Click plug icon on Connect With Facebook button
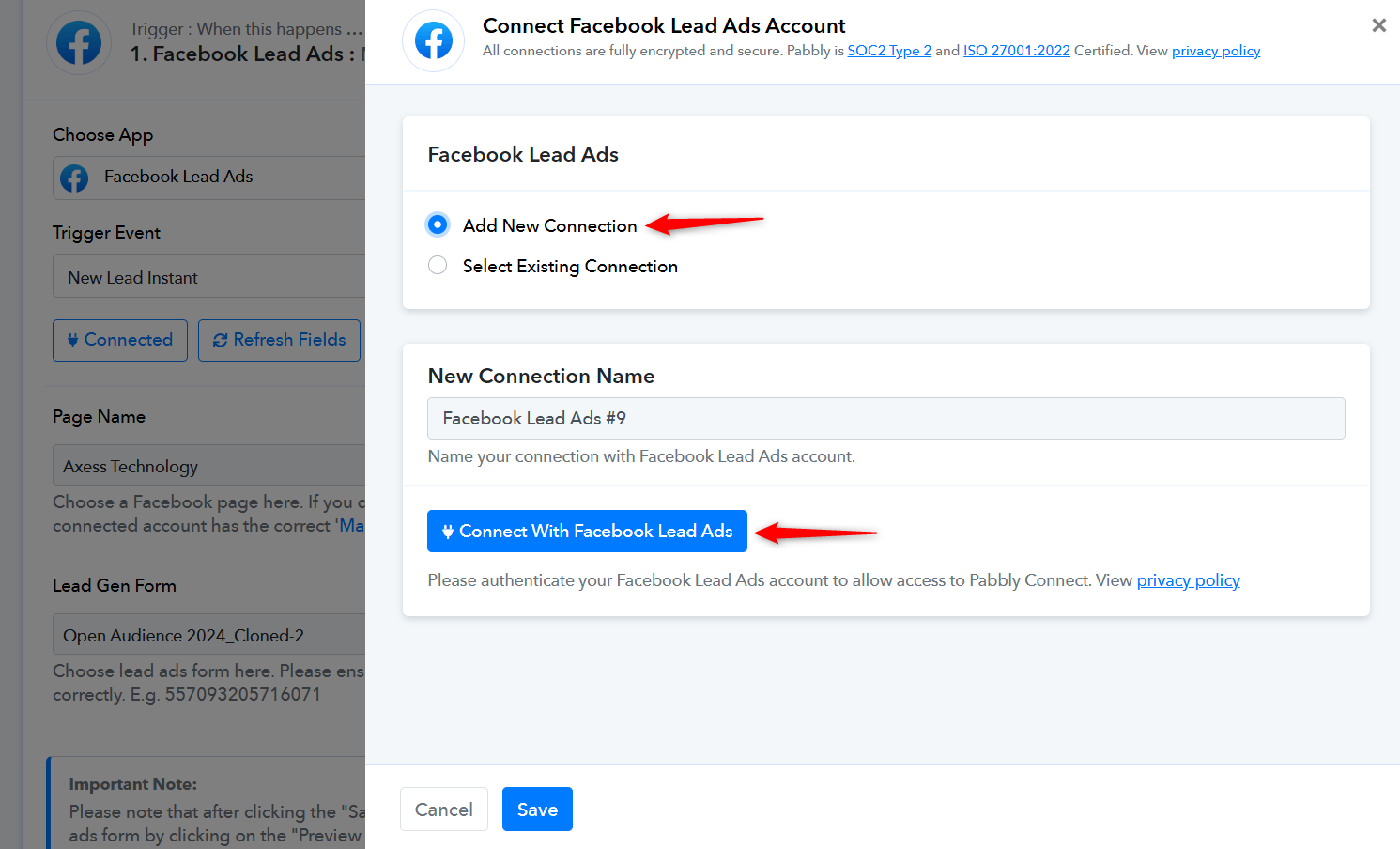Screen dimensions: 1400x849 tap(448, 532)
